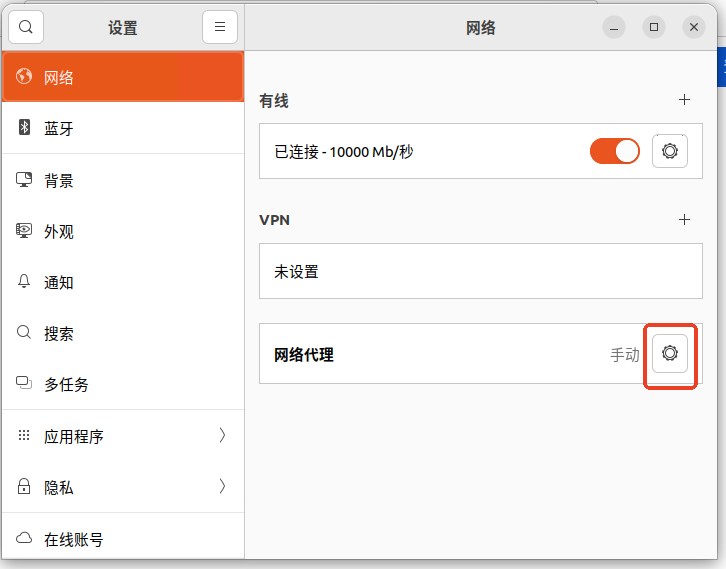Add a VPN connection with plus icon
The image size is (726, 569).
[685, 219]
